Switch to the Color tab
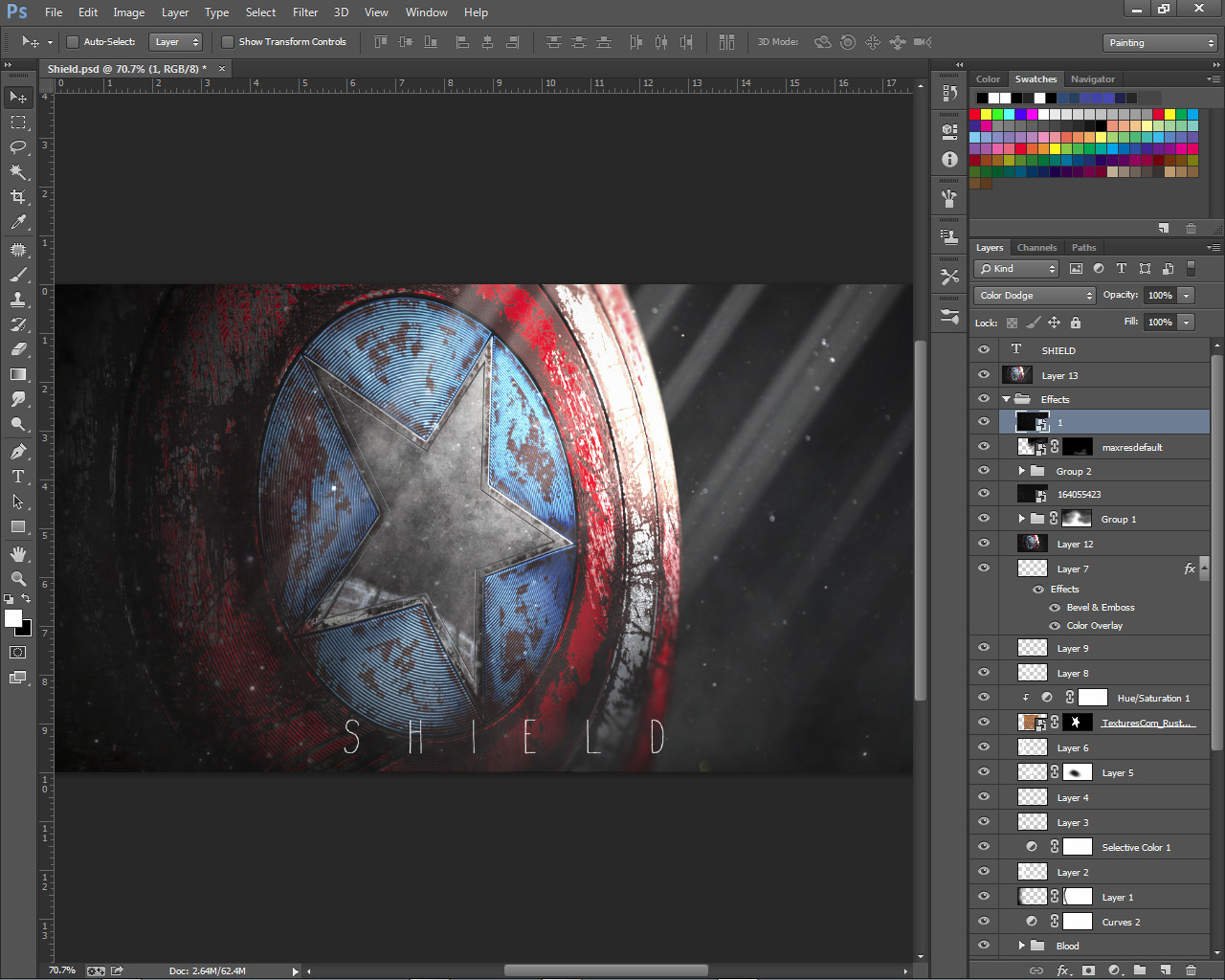 [x=988, y=79]
